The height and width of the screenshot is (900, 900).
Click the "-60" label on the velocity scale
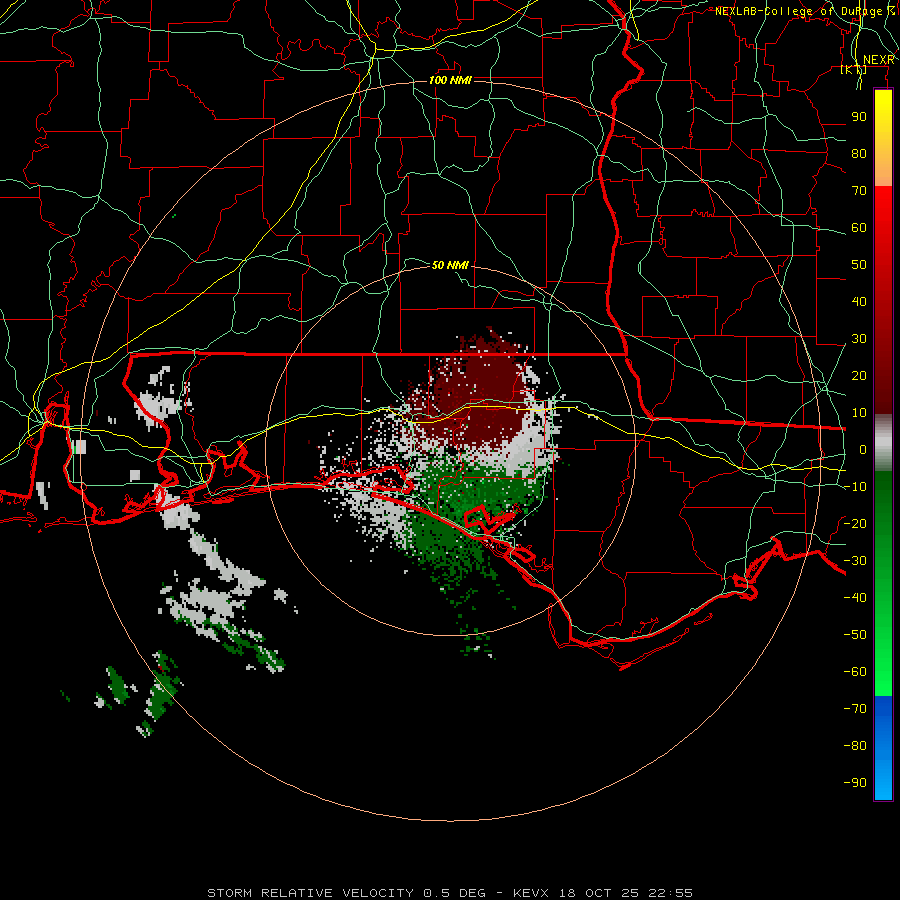pyautogui.click(x=855, y=672)
